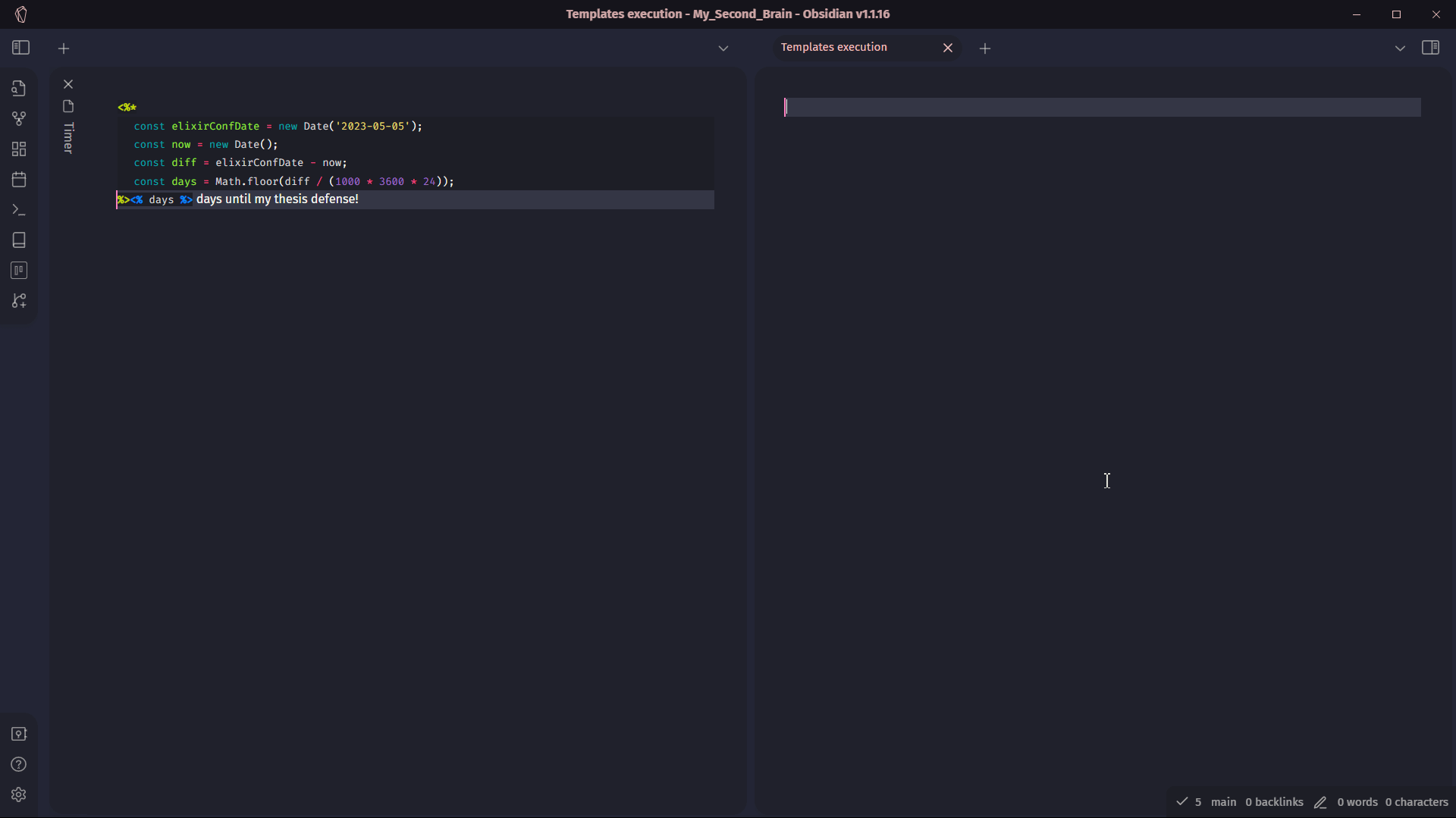Select the Templates execution tab

coord(834,47)
